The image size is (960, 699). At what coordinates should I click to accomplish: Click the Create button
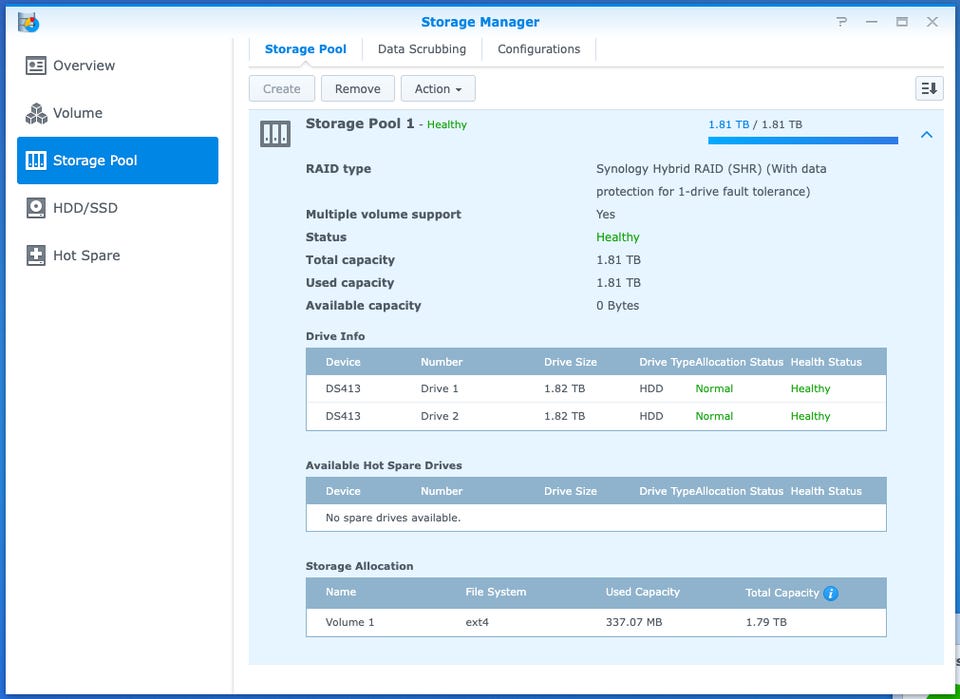pyautogui.click(x=281, y=89)
